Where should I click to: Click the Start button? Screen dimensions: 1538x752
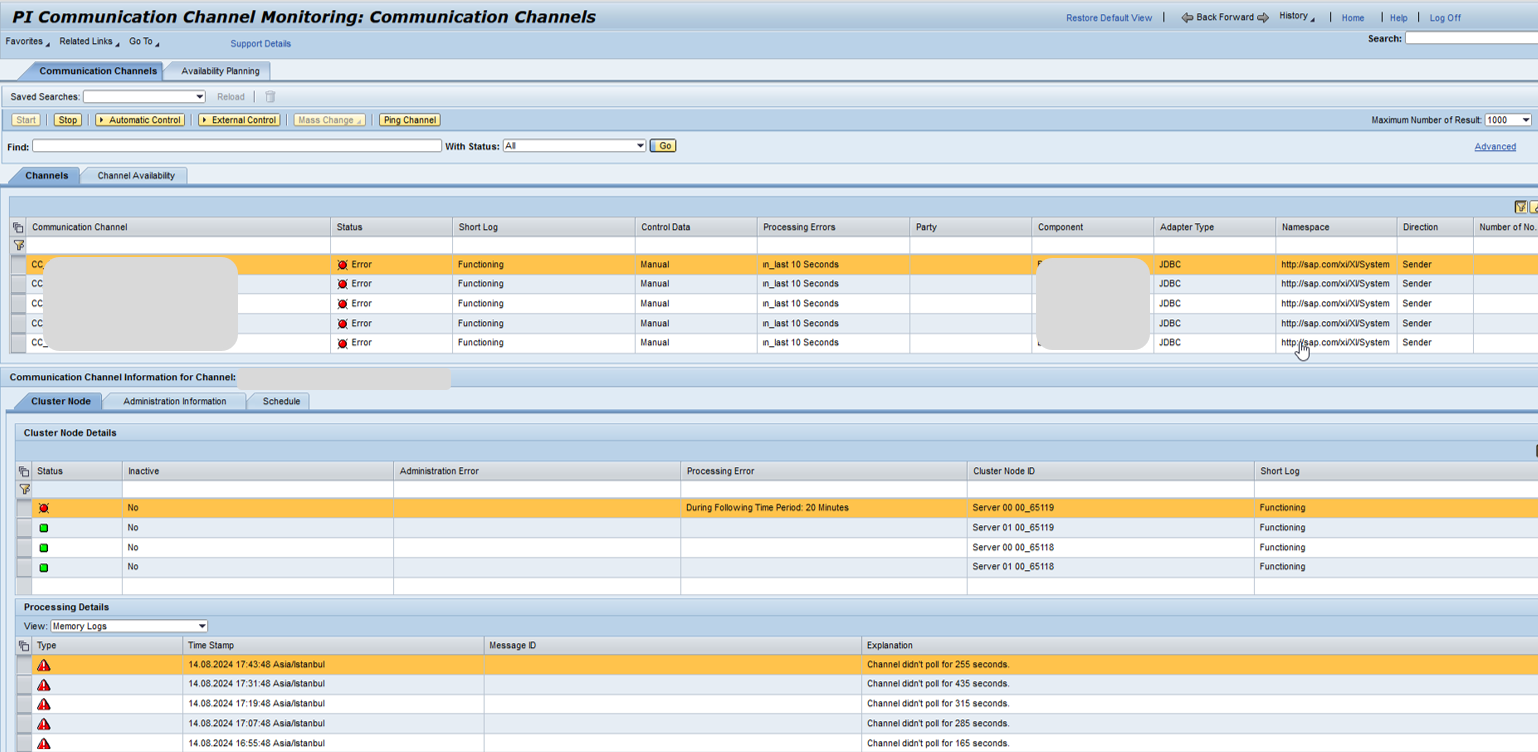pos(26,120)
